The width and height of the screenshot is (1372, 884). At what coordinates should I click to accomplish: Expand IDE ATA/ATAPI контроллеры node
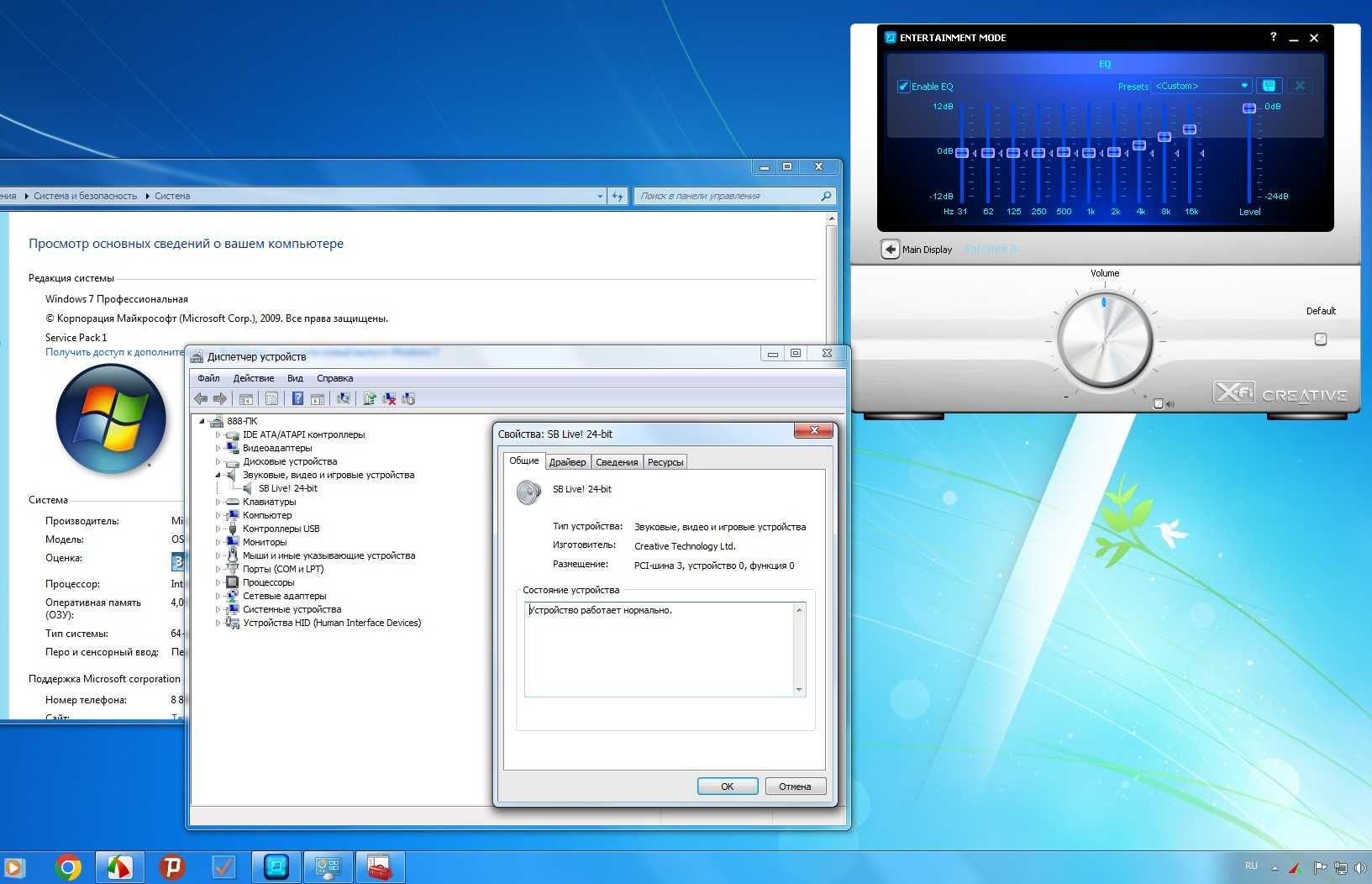[x=218, y=434]
